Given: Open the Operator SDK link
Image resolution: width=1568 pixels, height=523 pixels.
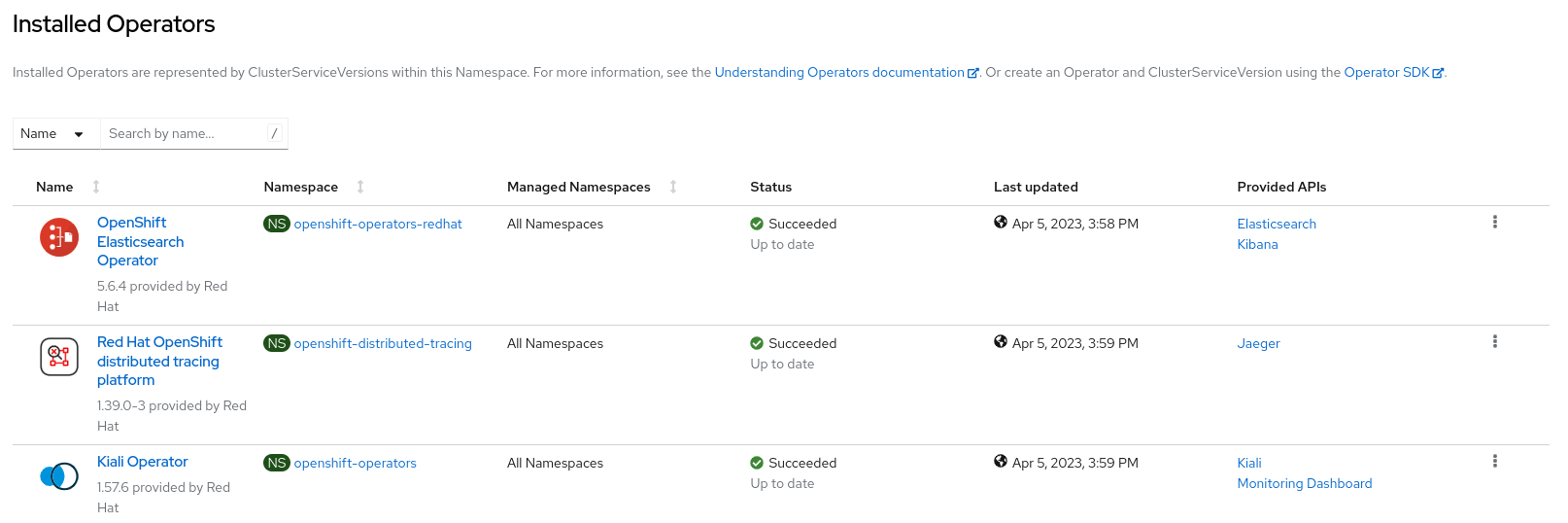Looking at the screenshot, I should click(1386, 72).
